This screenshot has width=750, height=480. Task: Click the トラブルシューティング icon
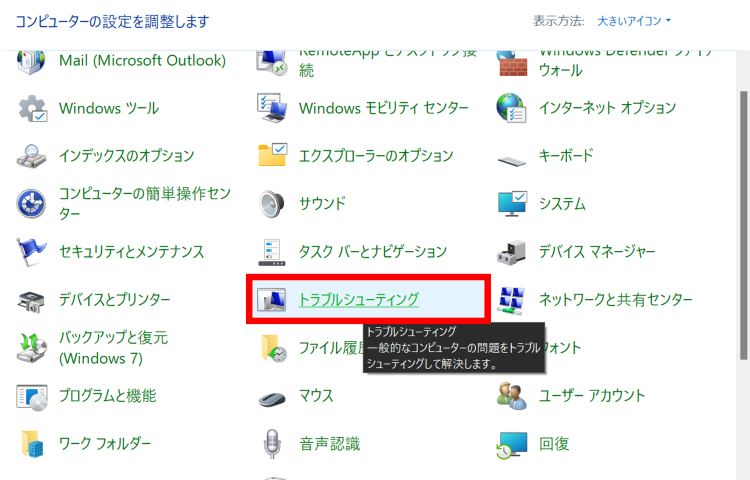tap(272, 300)
